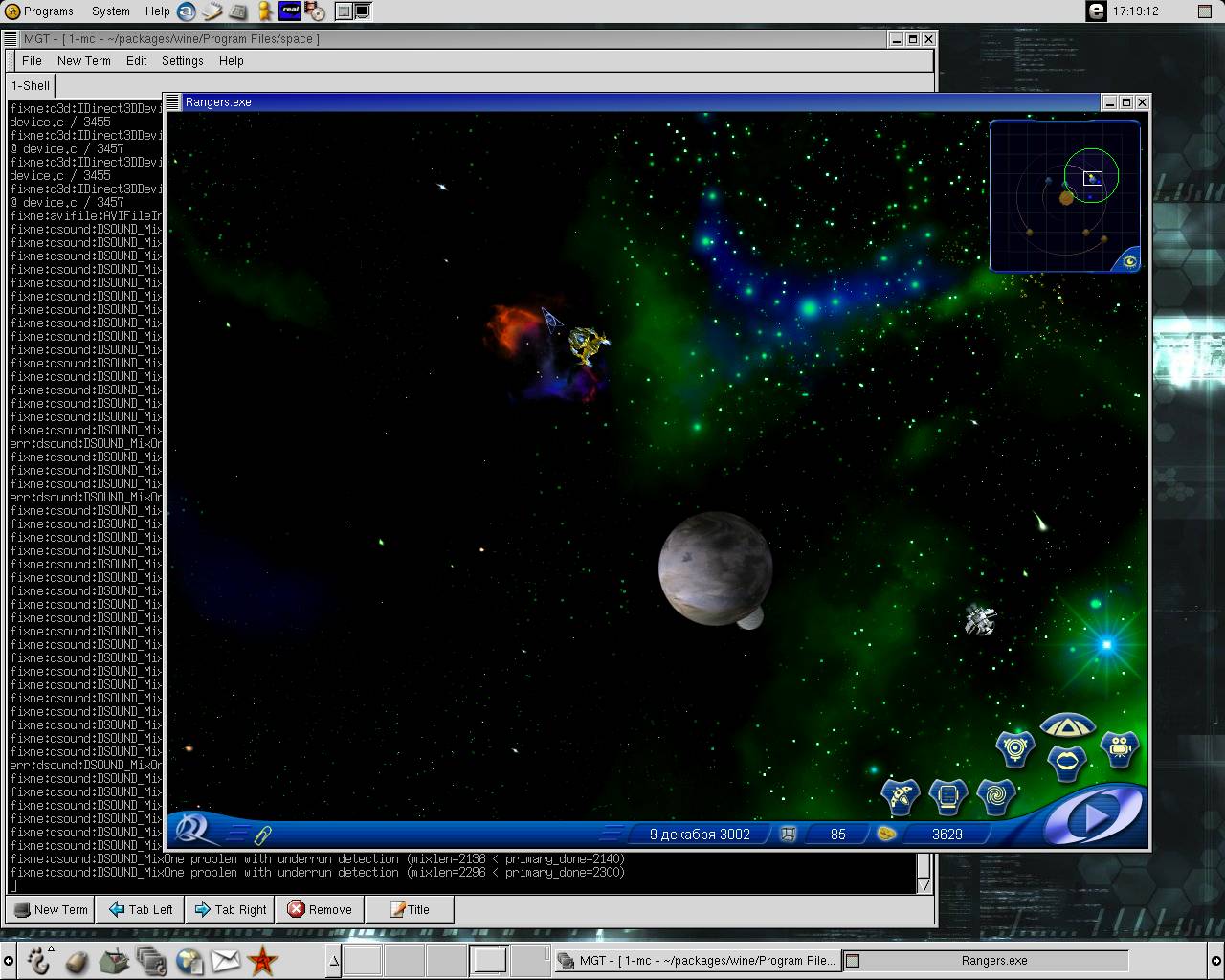Image resolution: width=1225 pixels, height=980 pixels.
Task: Click the window list icon at top right
Action: click(1205, 11)
